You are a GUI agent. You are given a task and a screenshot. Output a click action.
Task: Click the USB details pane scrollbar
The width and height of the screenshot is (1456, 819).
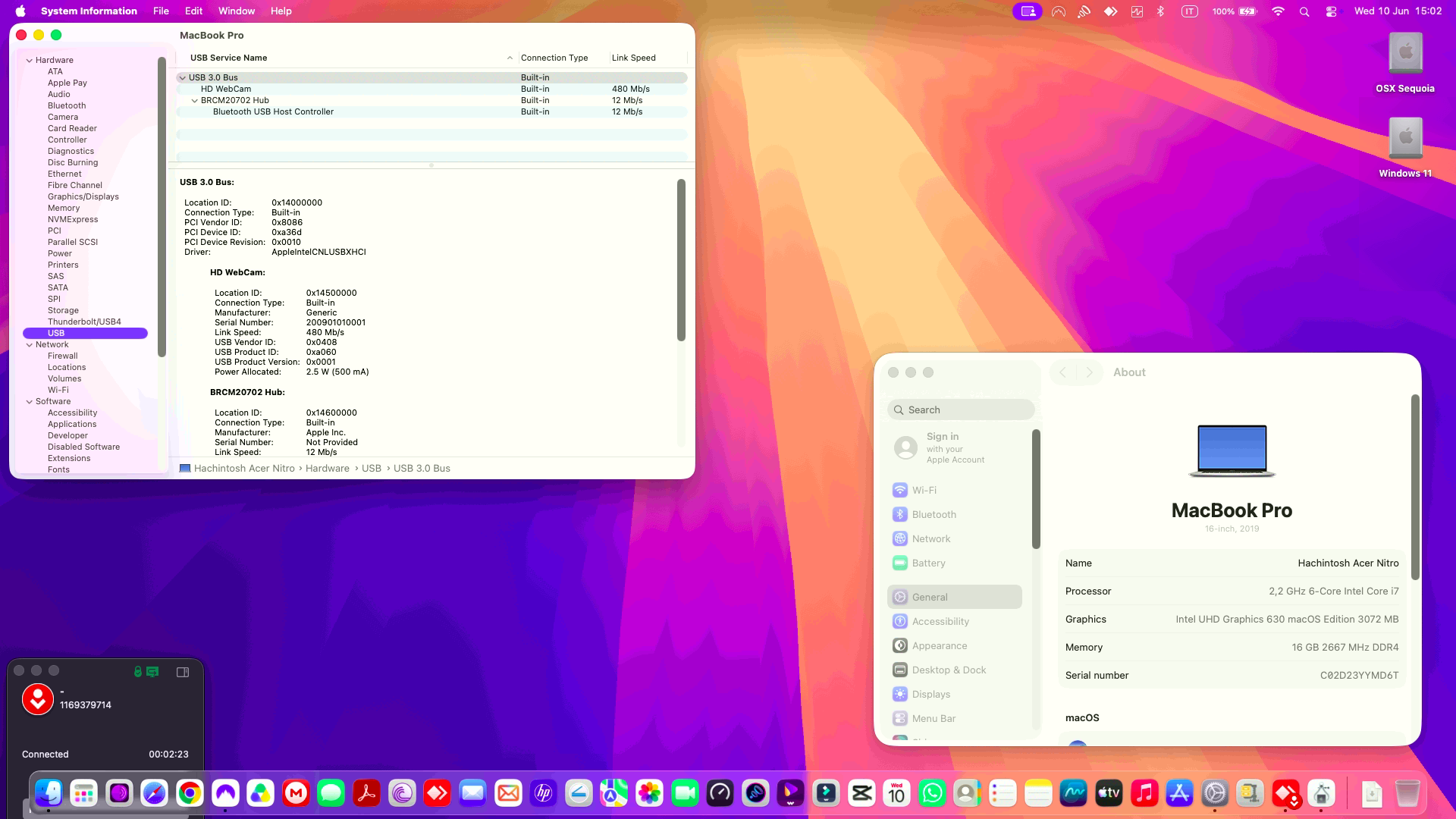[x=681, y=260]
